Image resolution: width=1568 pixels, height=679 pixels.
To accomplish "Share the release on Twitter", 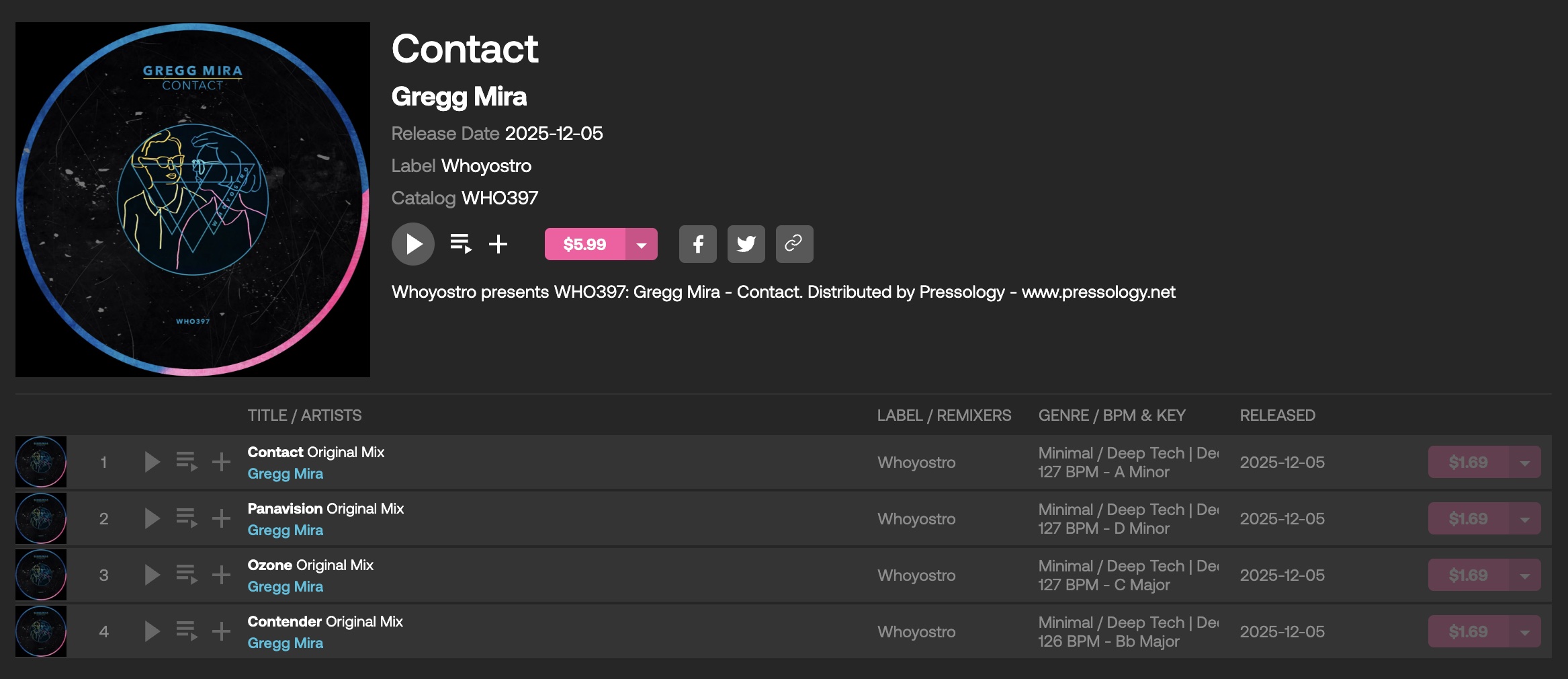I will [746, 244].
